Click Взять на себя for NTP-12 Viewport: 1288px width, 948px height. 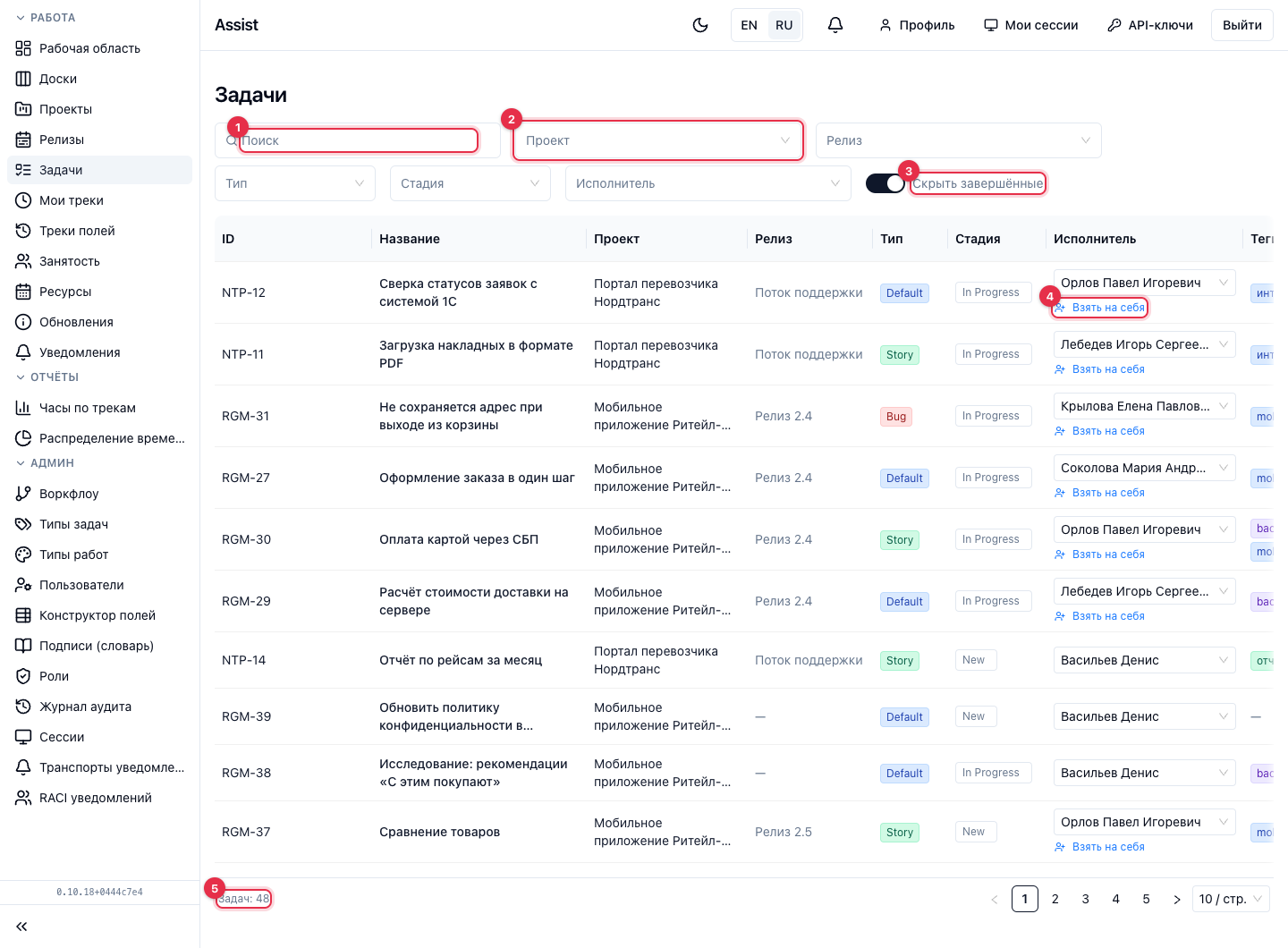pos(1099,308)
